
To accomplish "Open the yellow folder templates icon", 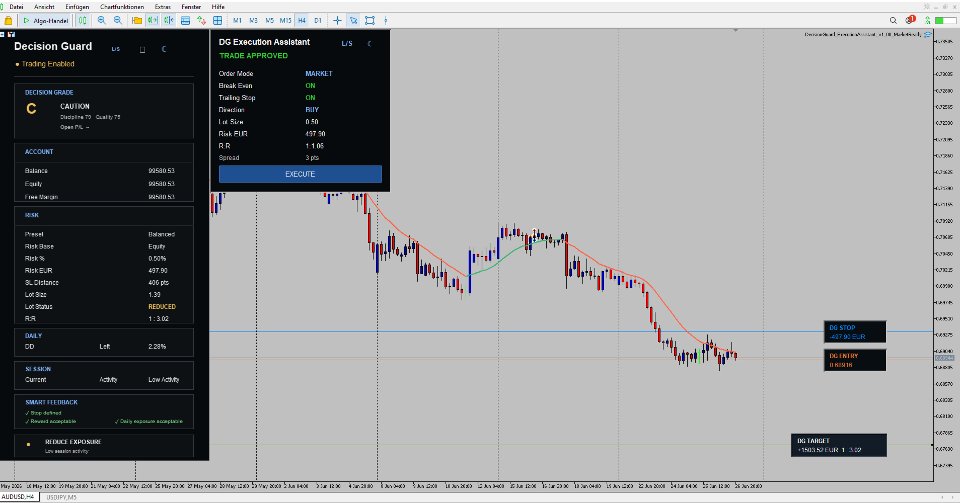I will point(137,20).
